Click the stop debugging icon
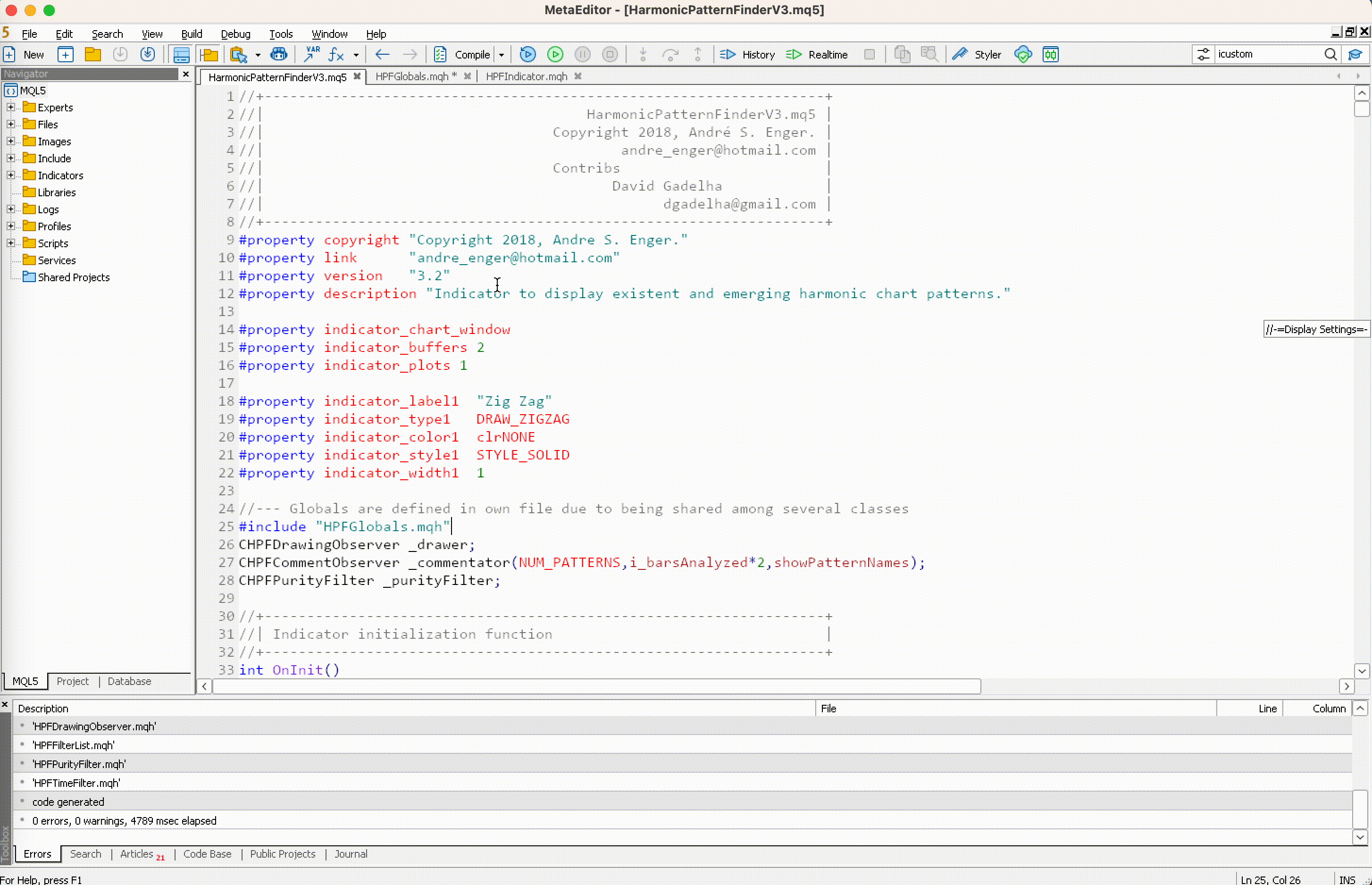 click(x=610, y=55)
